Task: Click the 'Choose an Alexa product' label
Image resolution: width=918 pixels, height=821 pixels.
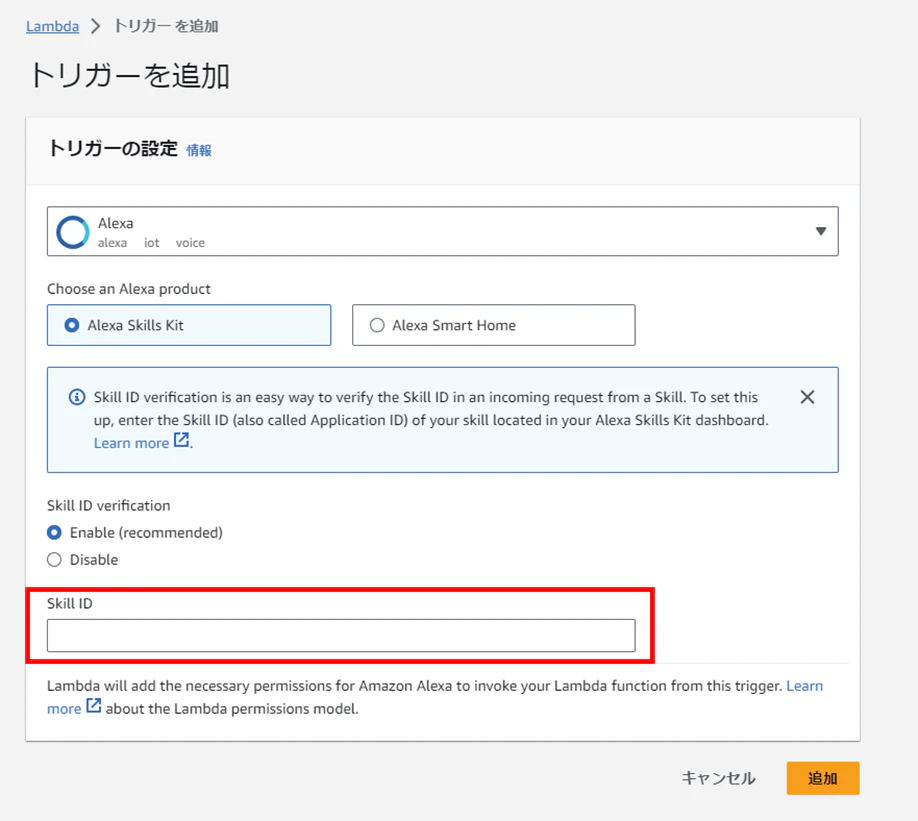Action: 129,289
